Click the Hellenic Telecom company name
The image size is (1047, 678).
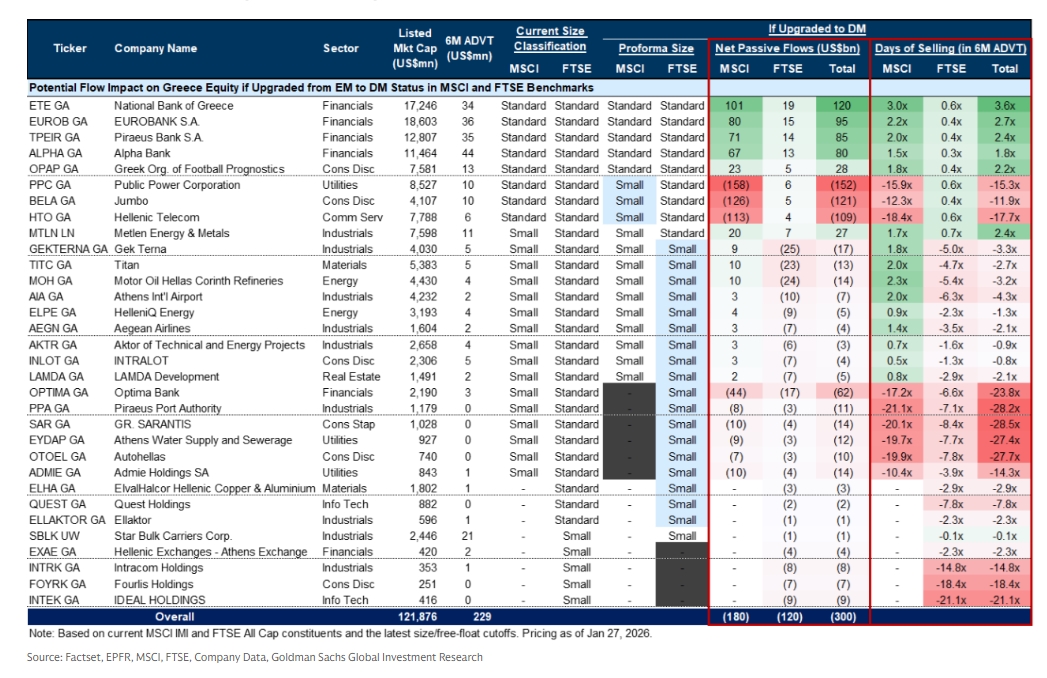tap(157, 217)
